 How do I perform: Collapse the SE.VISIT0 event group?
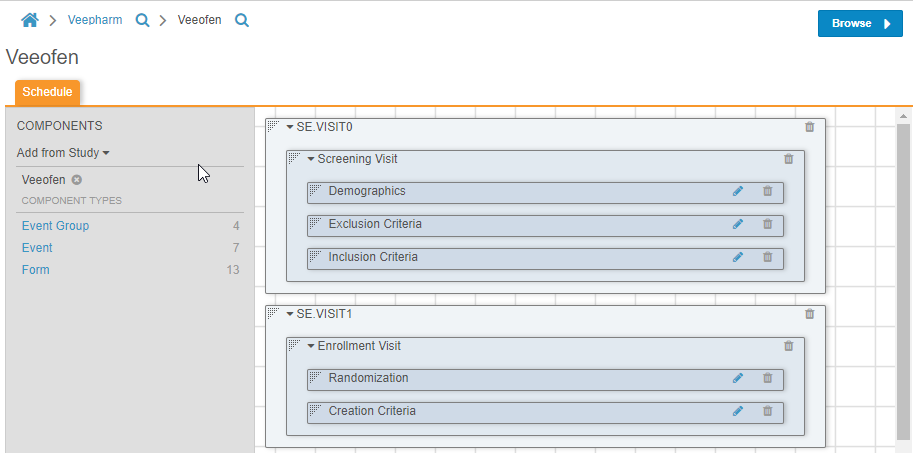tap(290, 127)
